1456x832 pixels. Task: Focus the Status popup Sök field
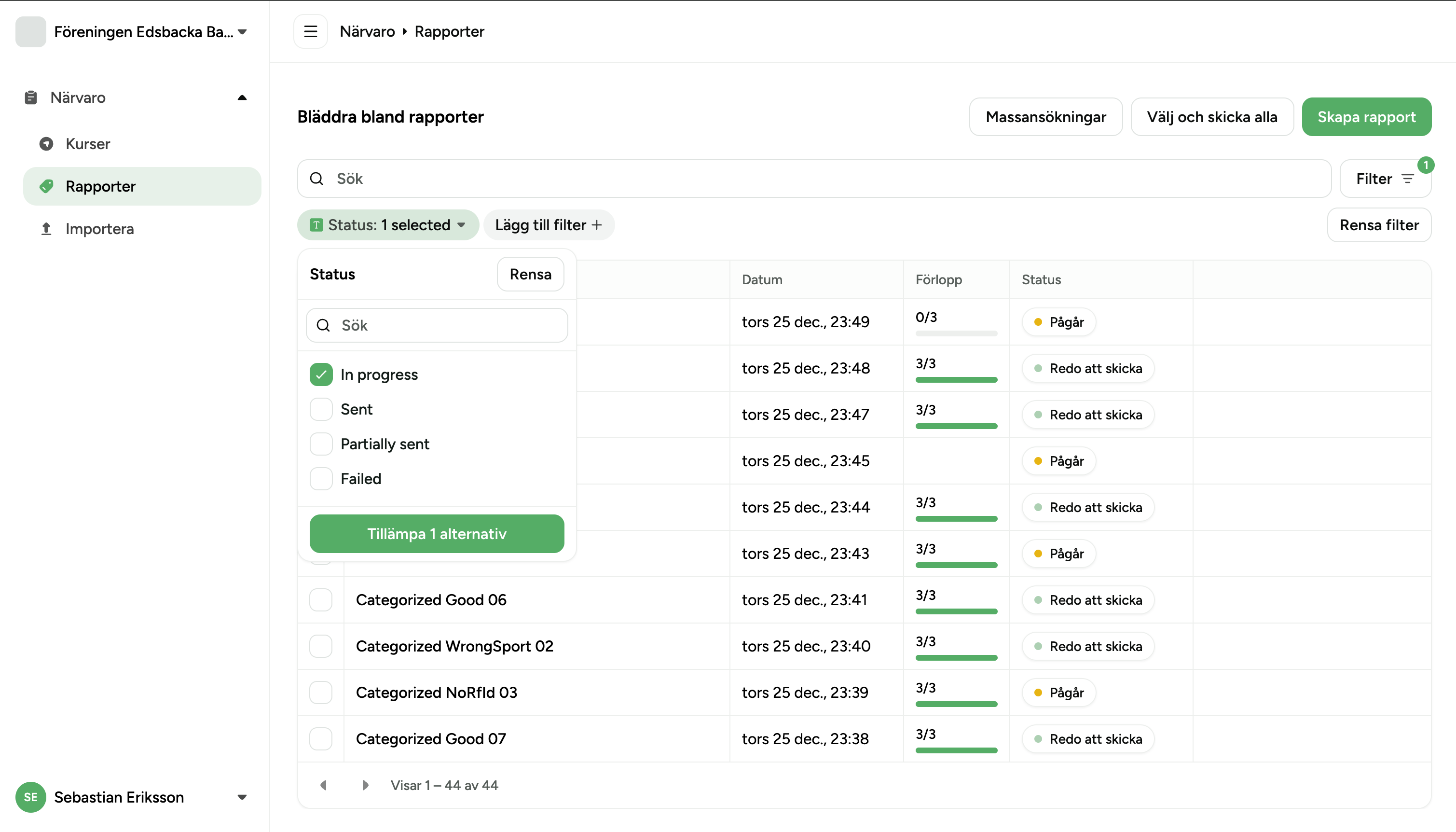click(x=437, y=325)
